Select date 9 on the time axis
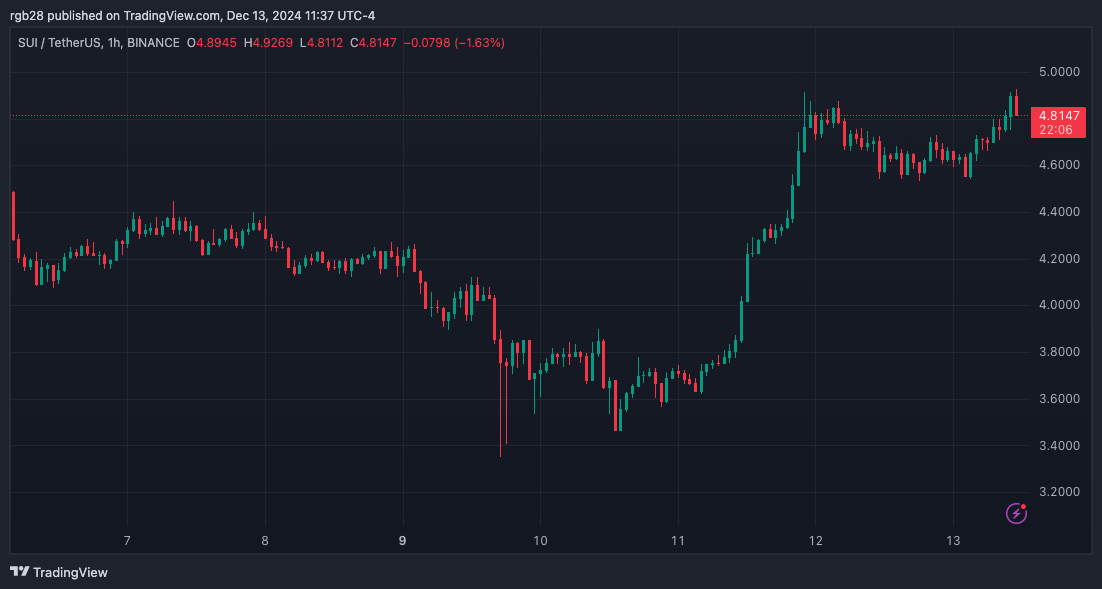This screenshot has height=589, width=1102. pyautogui.click(x=402, y=541)
